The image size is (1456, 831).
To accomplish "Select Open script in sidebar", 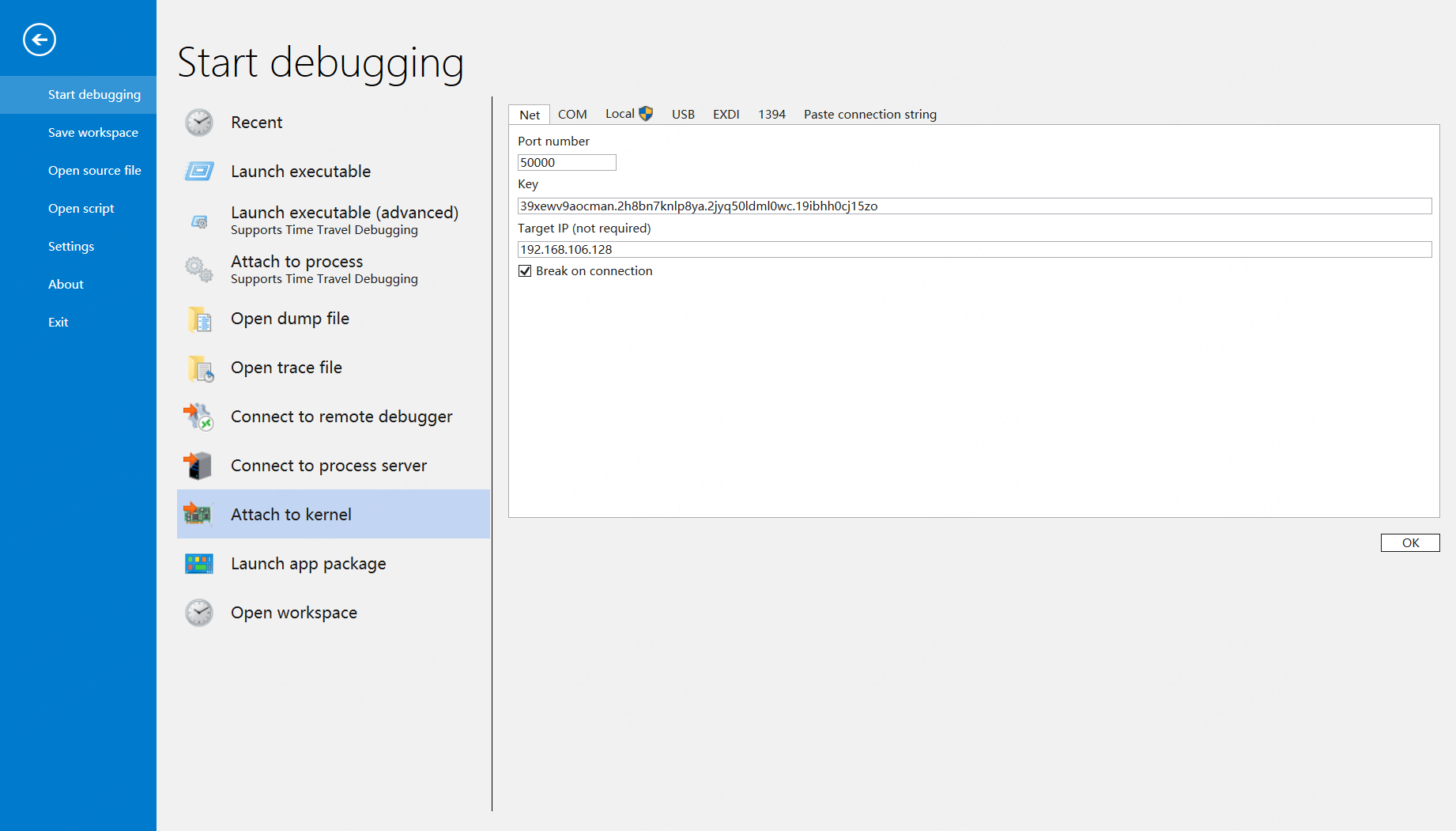I will pos(78,209).
